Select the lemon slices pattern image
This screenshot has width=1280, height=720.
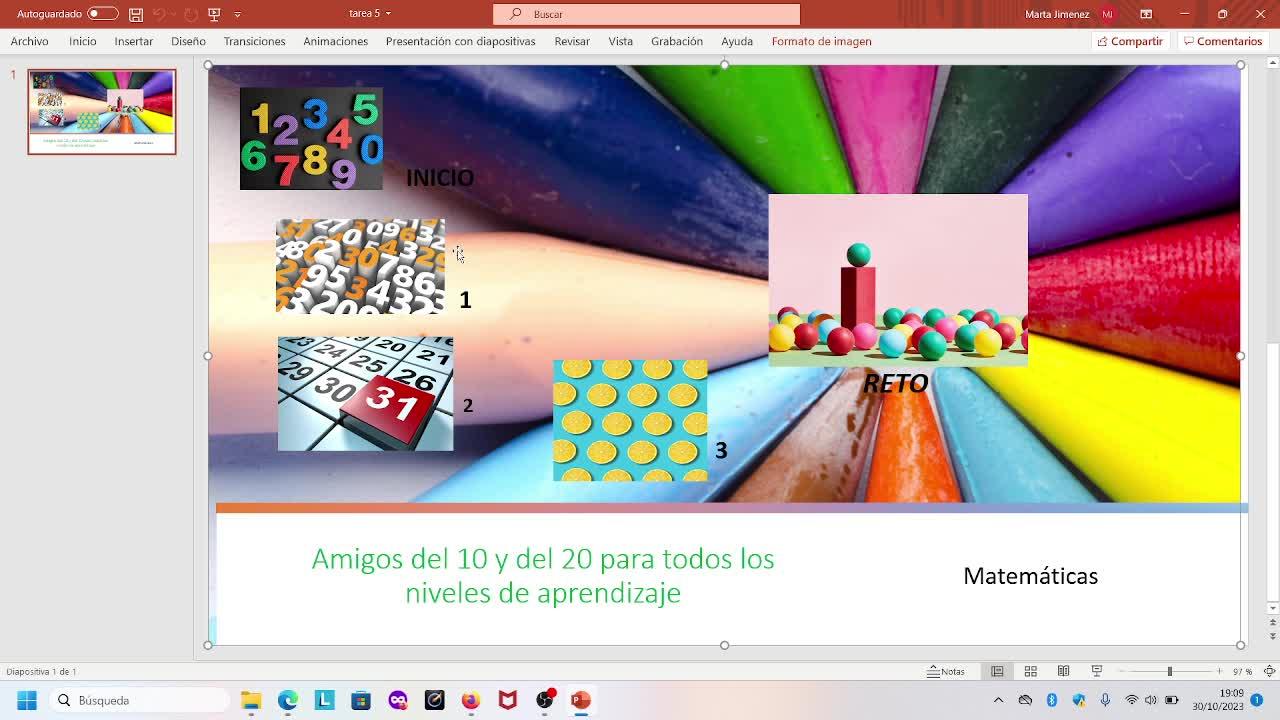point(630,421)
